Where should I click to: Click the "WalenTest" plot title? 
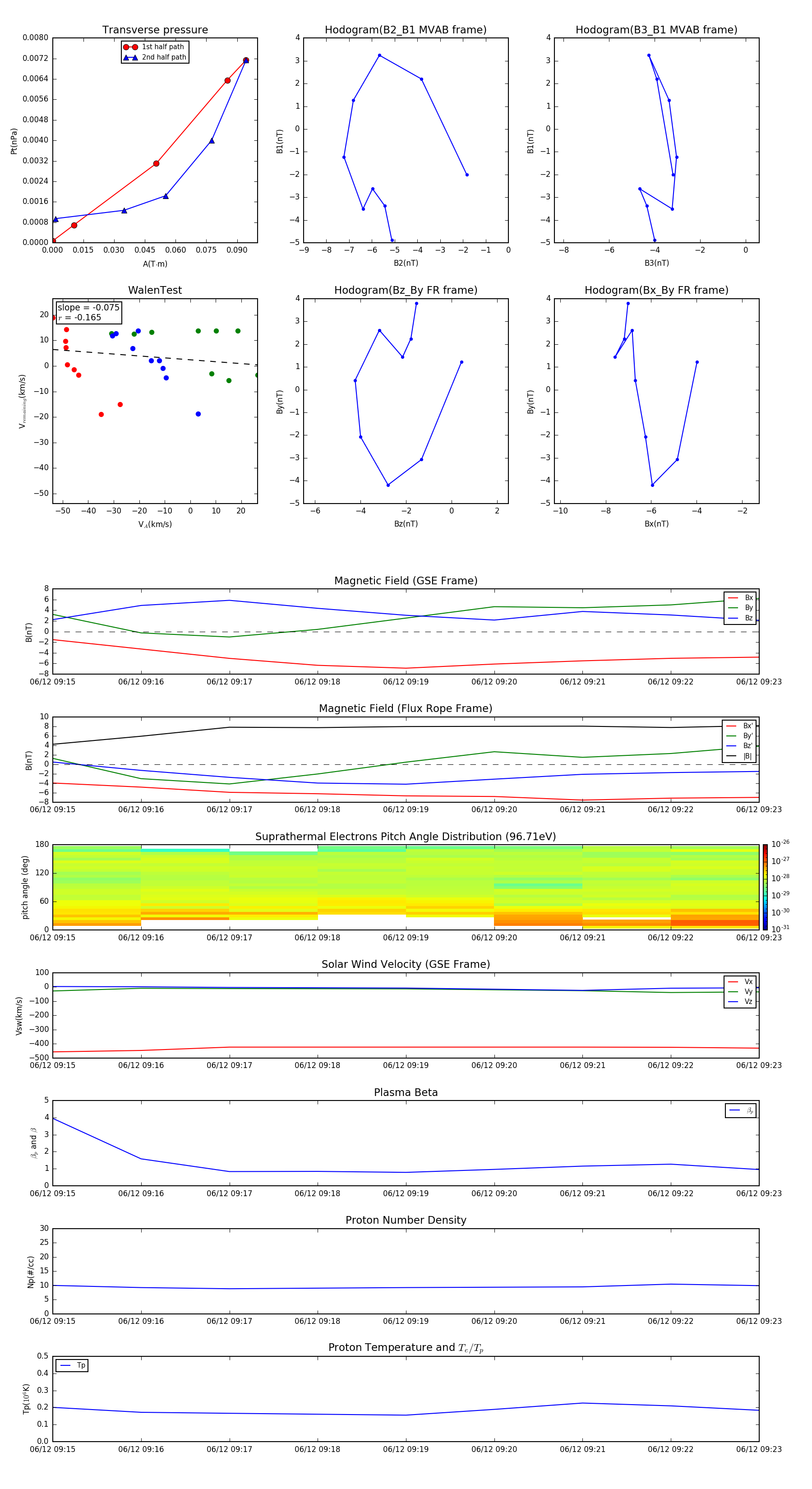tap(155, 290)
